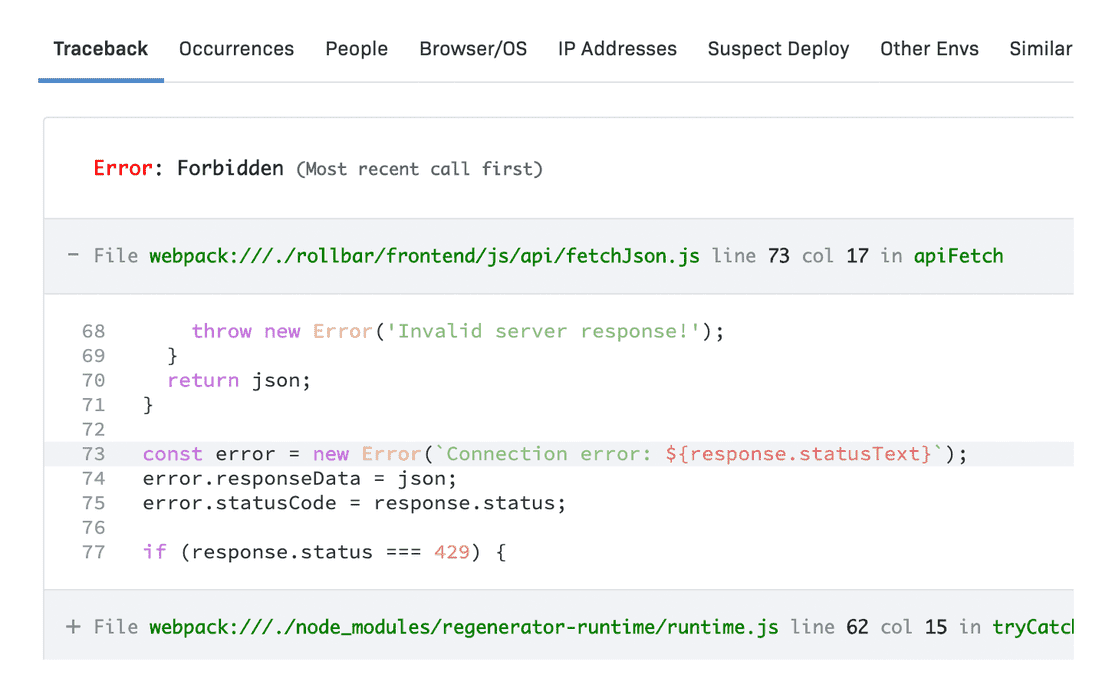Screen dimensions: 1112x698
Task: Click the highlighted 'Connection error' code line
Action: (555, 454)
